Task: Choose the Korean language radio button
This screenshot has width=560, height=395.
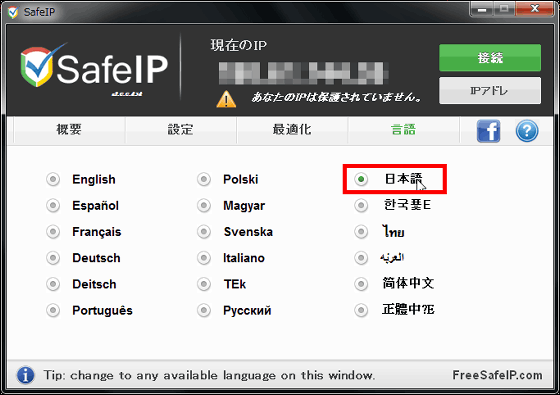Action: point(361,205)
